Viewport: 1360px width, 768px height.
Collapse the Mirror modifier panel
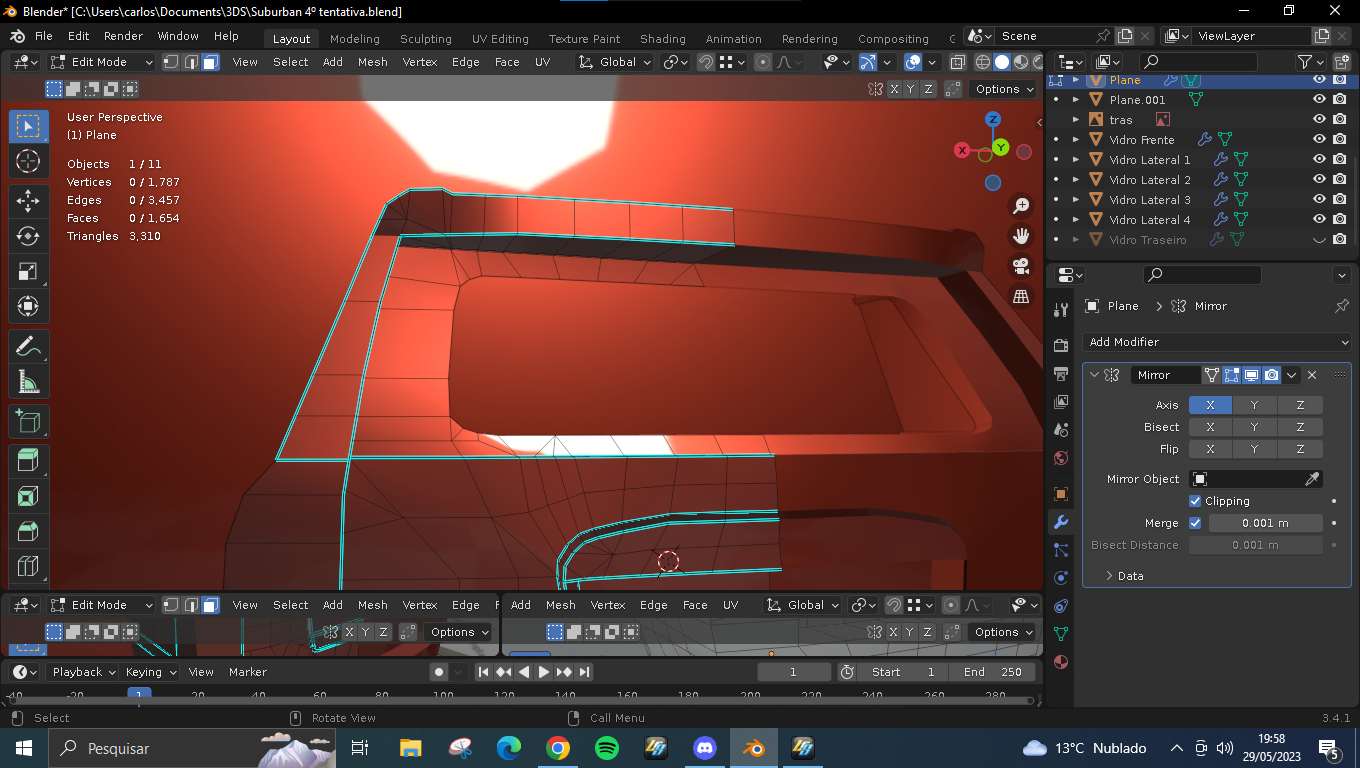tap(1094, 375)
